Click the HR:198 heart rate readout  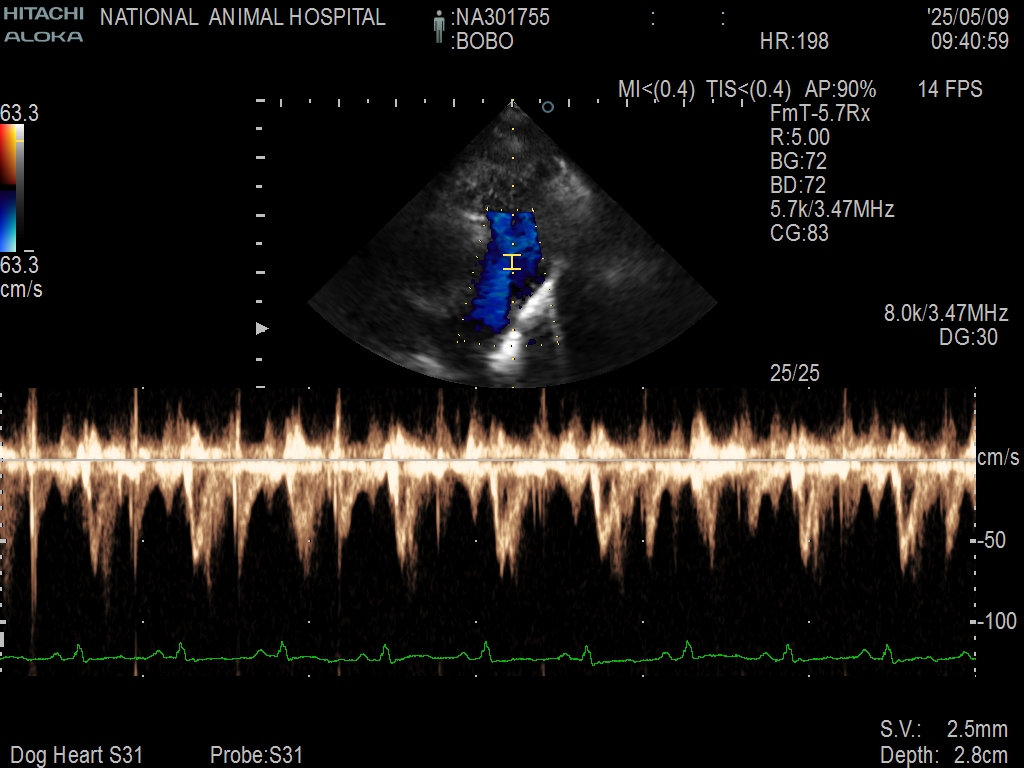click(x=794, y=42)
